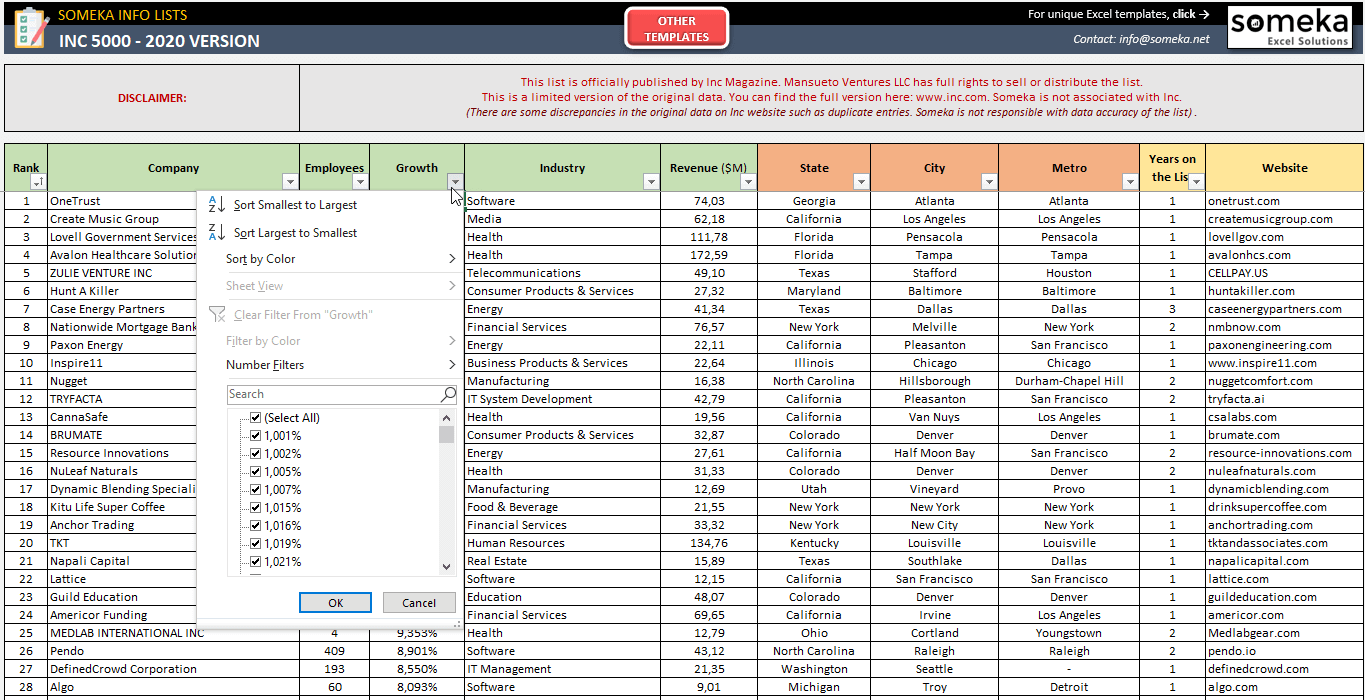Click the clear filter funnel icon
The width and height of the screenshot is (1365, 700).
(x=216, y=314)
